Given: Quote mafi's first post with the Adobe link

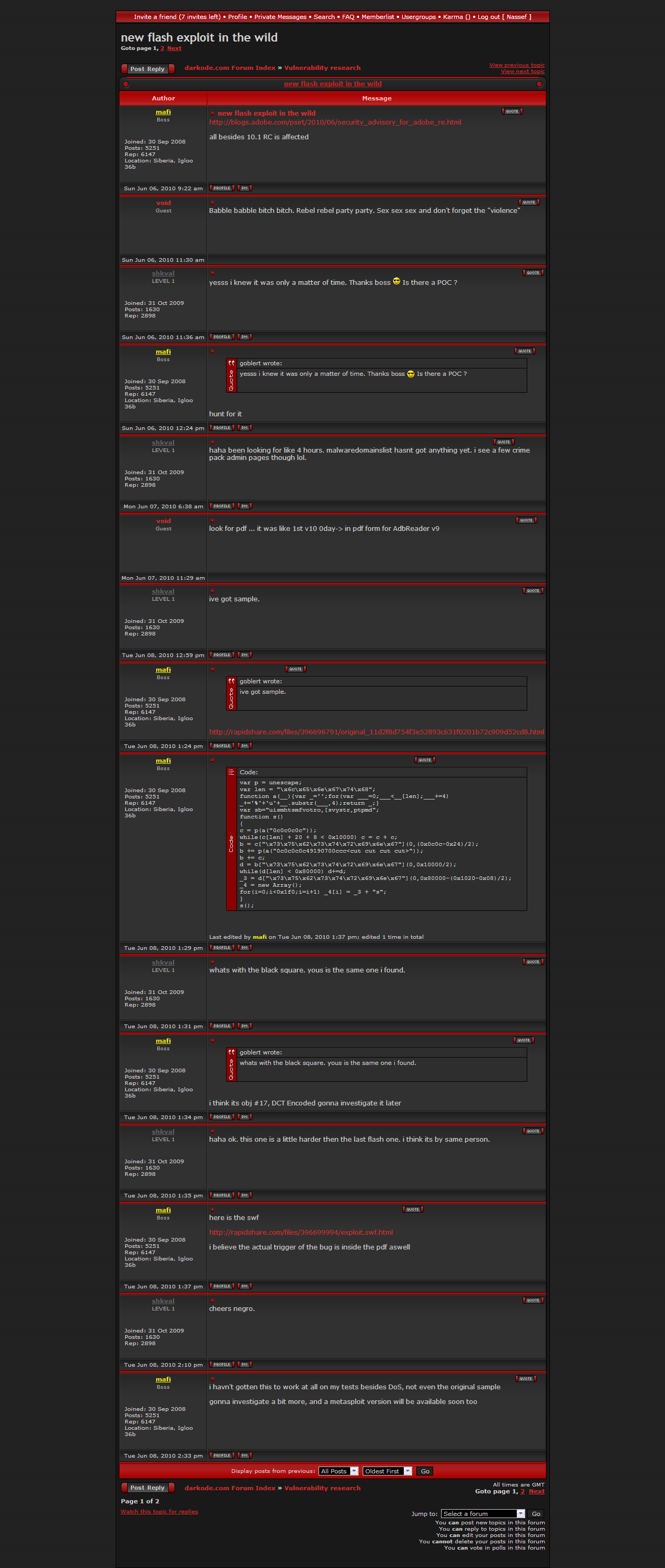Looking at the screenshot, I should (x=511, y=111).
